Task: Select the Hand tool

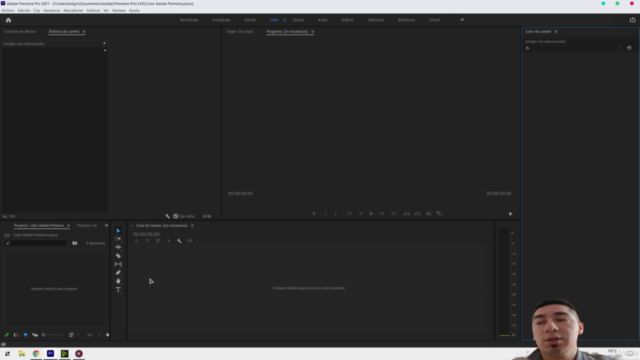Action: (118, 281)
